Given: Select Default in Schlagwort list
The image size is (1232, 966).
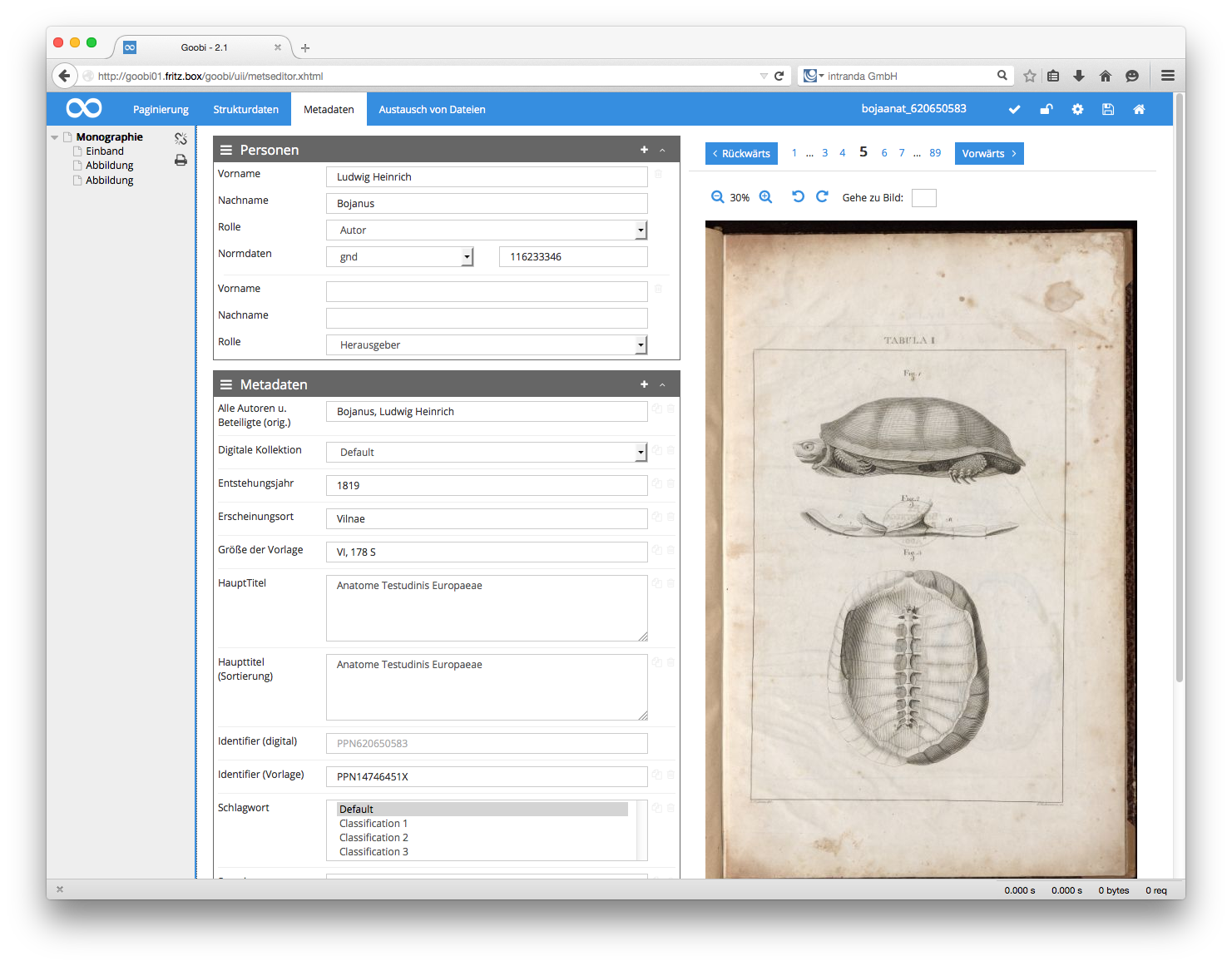Looking at the screenshot, I should [482, 810].
